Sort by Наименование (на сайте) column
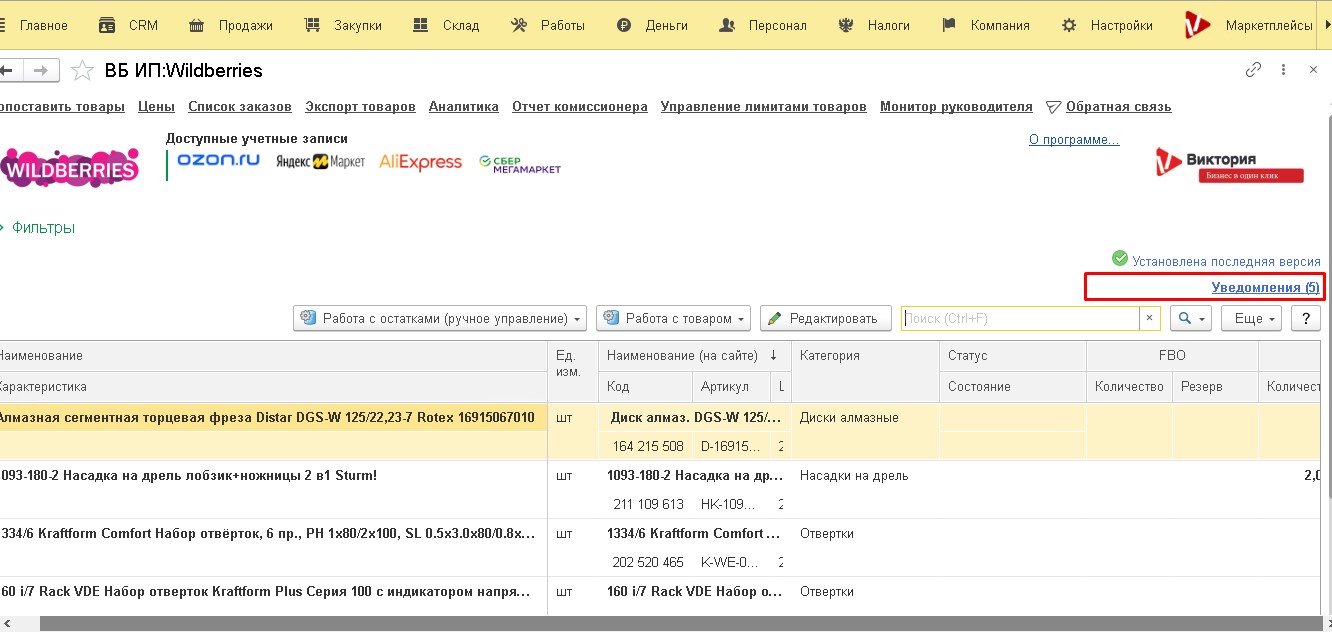 (x=694, y=356)
